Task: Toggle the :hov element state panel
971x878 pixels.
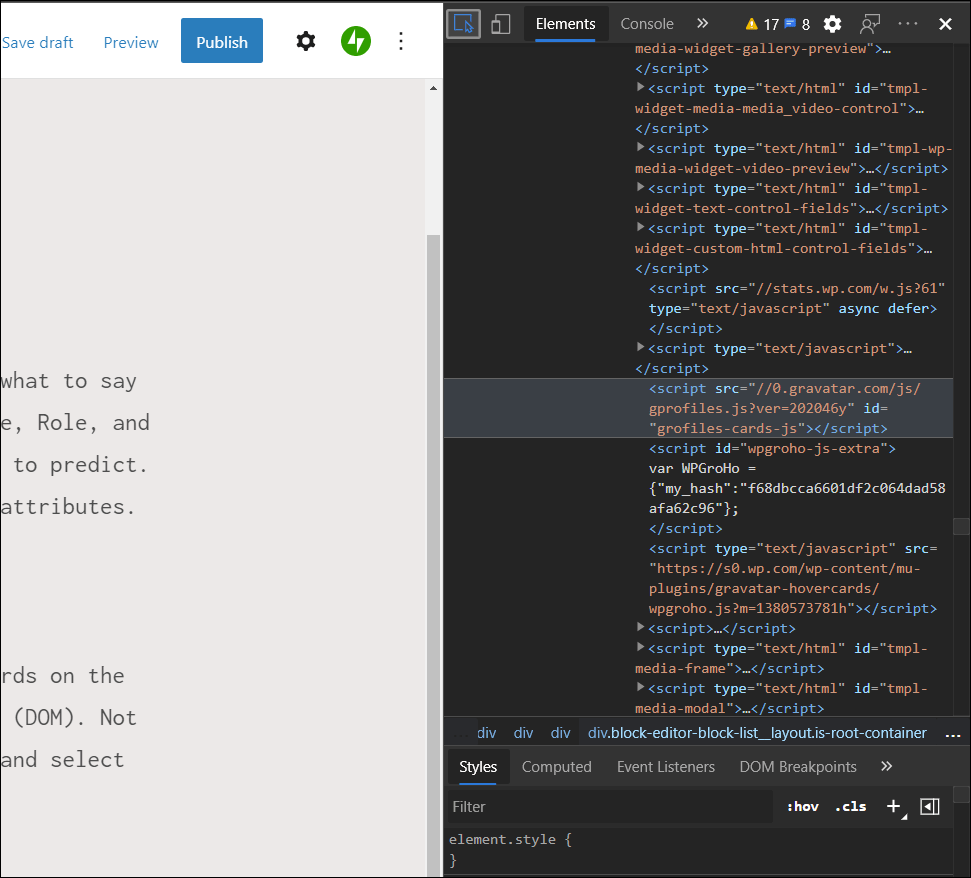Action: click(803, 806)
